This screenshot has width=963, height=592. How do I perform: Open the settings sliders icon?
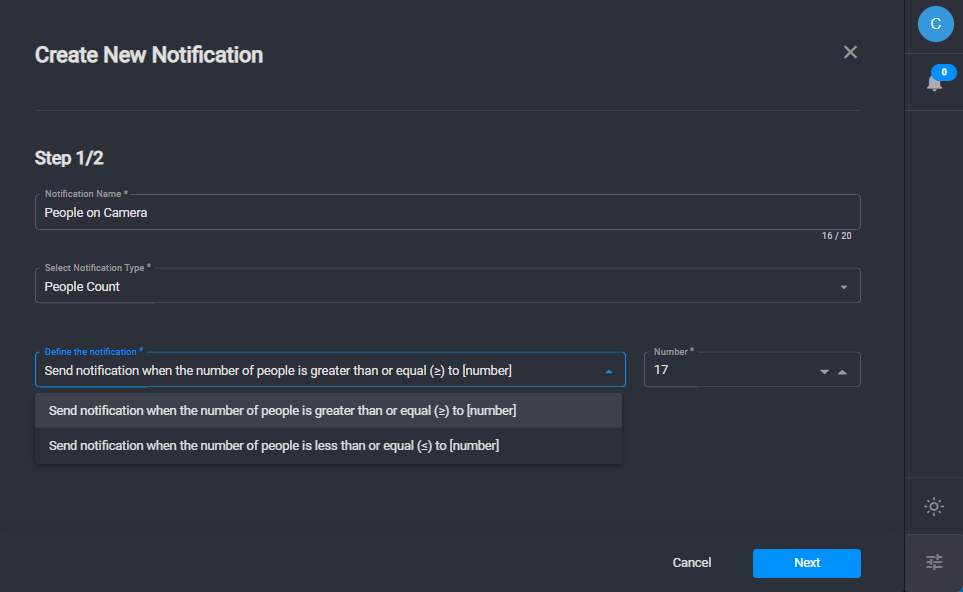pyautogui.click(x=934, y=562)
